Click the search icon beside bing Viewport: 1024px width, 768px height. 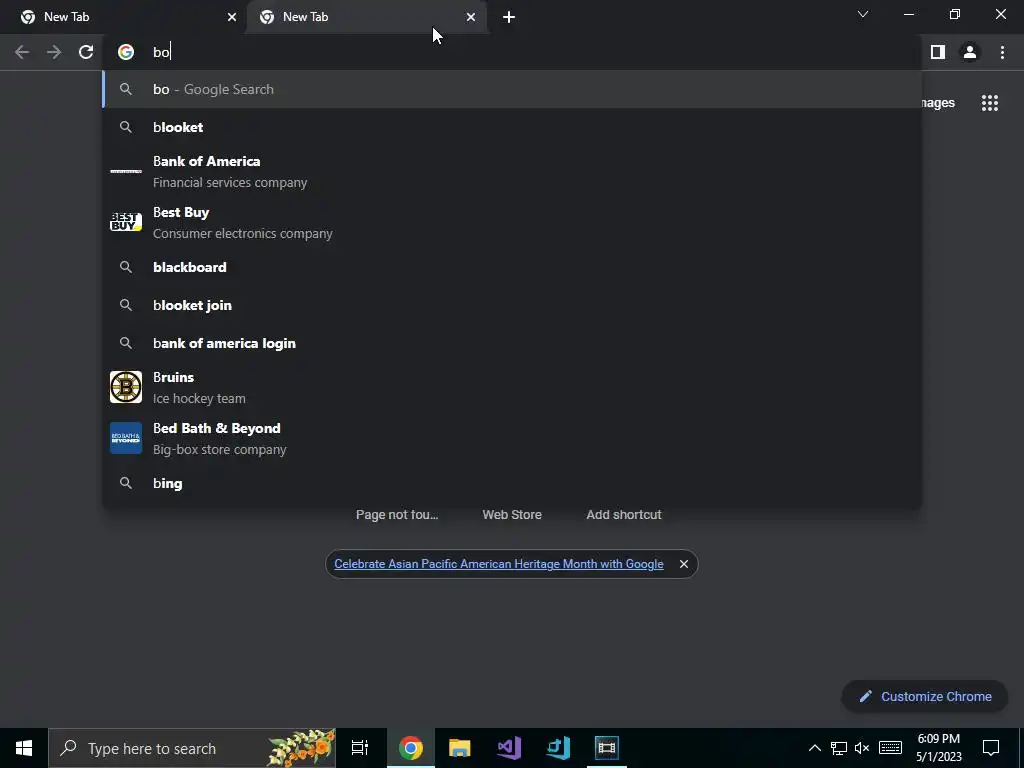(126, 483)
